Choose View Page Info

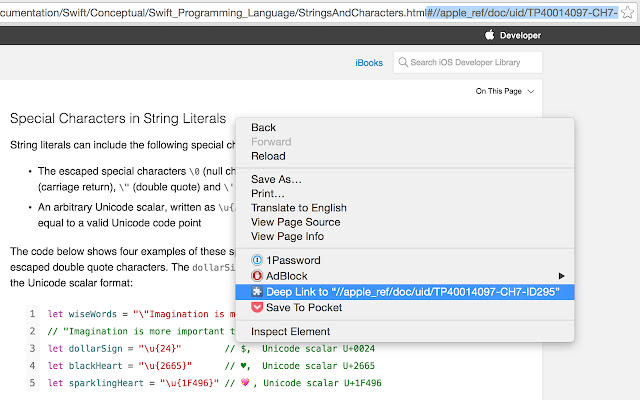click(x=287, y=236)
